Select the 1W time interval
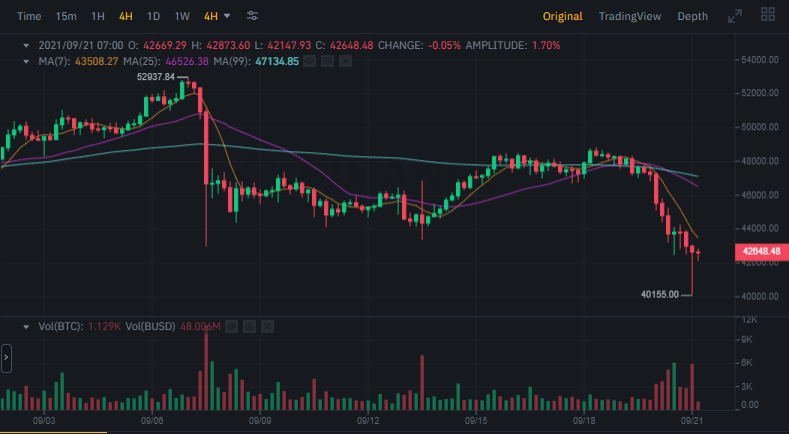This screenshot has height=434, width=789. (181, 16)
